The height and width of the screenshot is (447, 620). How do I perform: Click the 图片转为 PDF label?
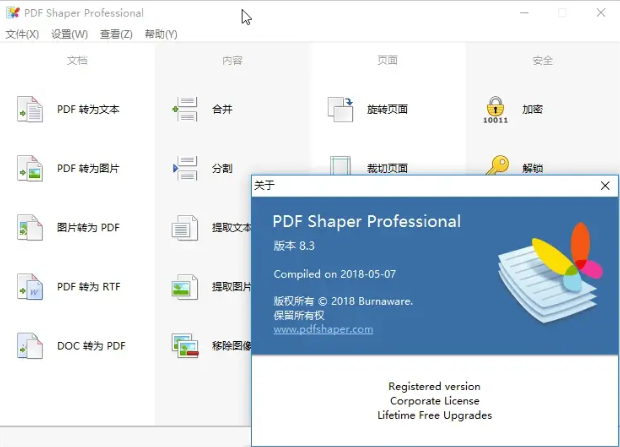(88, 227)
